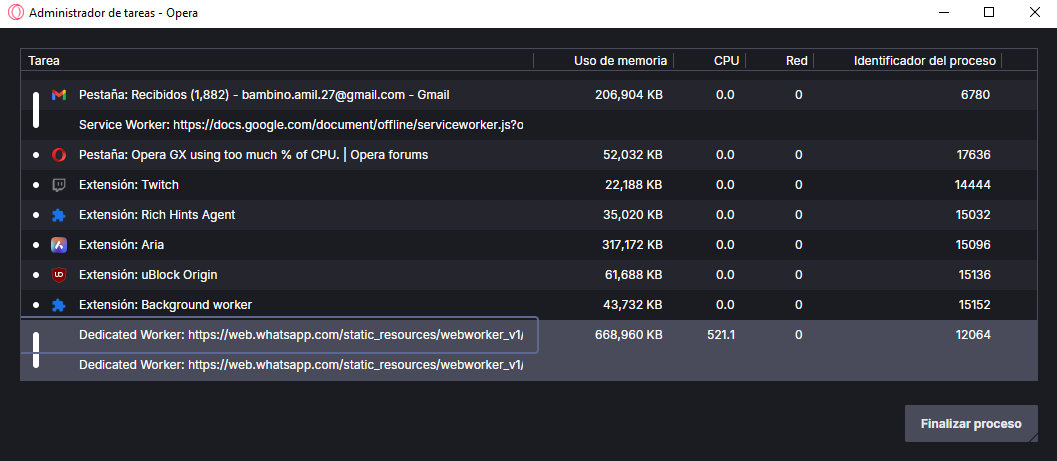The height and width of the screenshot is (461, 1057).
Task: Click process ID 12064
Action: (x=973, y=335)
